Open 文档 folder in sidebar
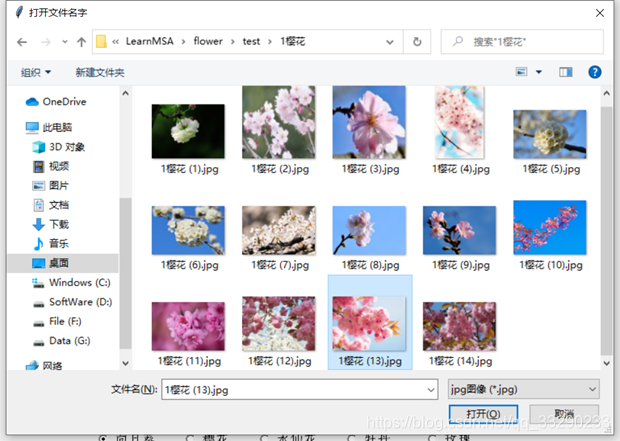This screenshot has width=620, height=441. (x=51, y=205)
